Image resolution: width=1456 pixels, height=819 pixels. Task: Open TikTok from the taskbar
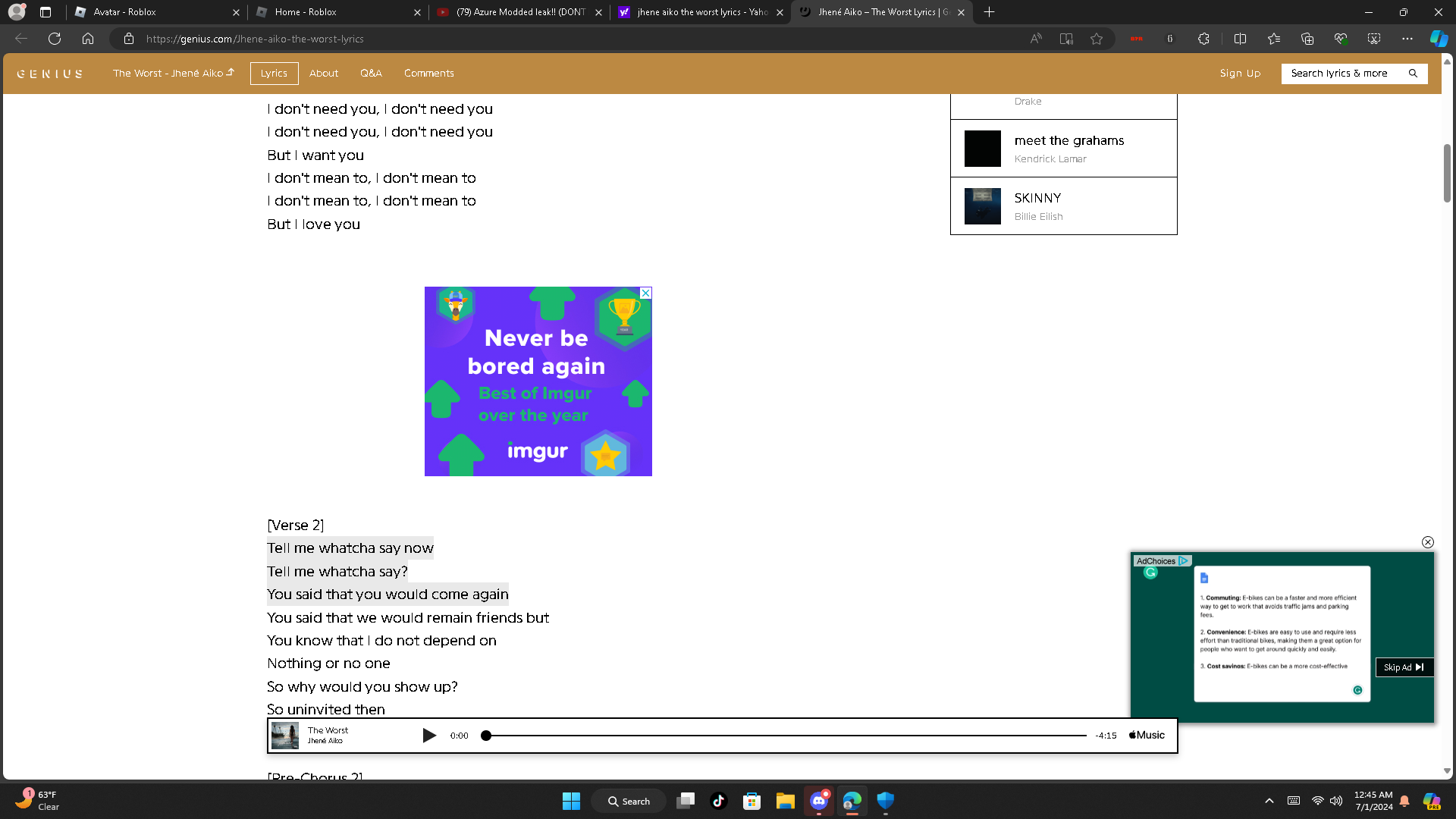click(719, 801)
